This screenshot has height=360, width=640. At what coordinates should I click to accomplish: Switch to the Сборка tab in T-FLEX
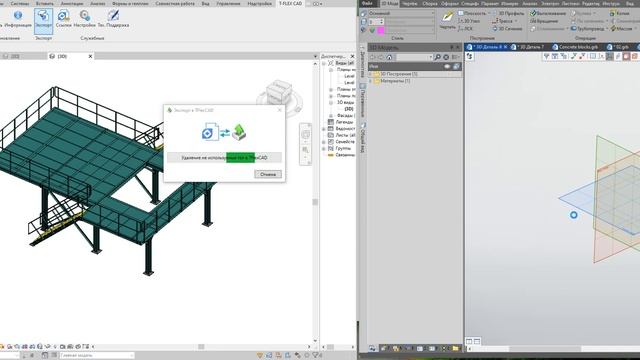click(x=429, y=3)
